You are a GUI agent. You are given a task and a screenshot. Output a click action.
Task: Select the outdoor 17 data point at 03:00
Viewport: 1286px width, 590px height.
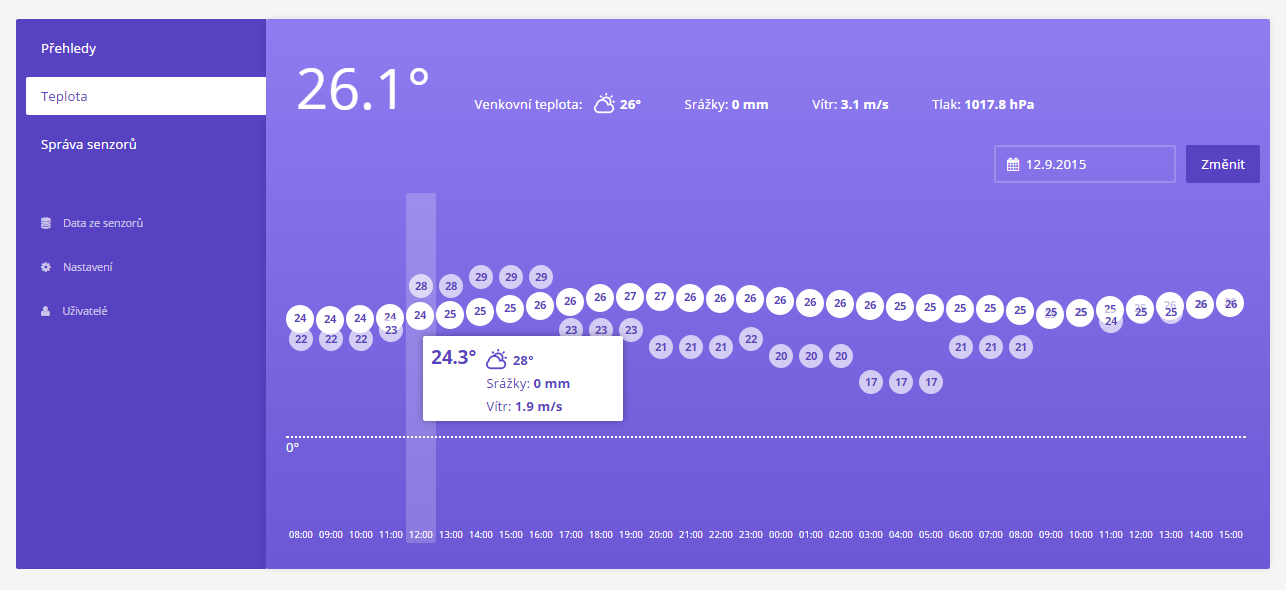[871, 382]
